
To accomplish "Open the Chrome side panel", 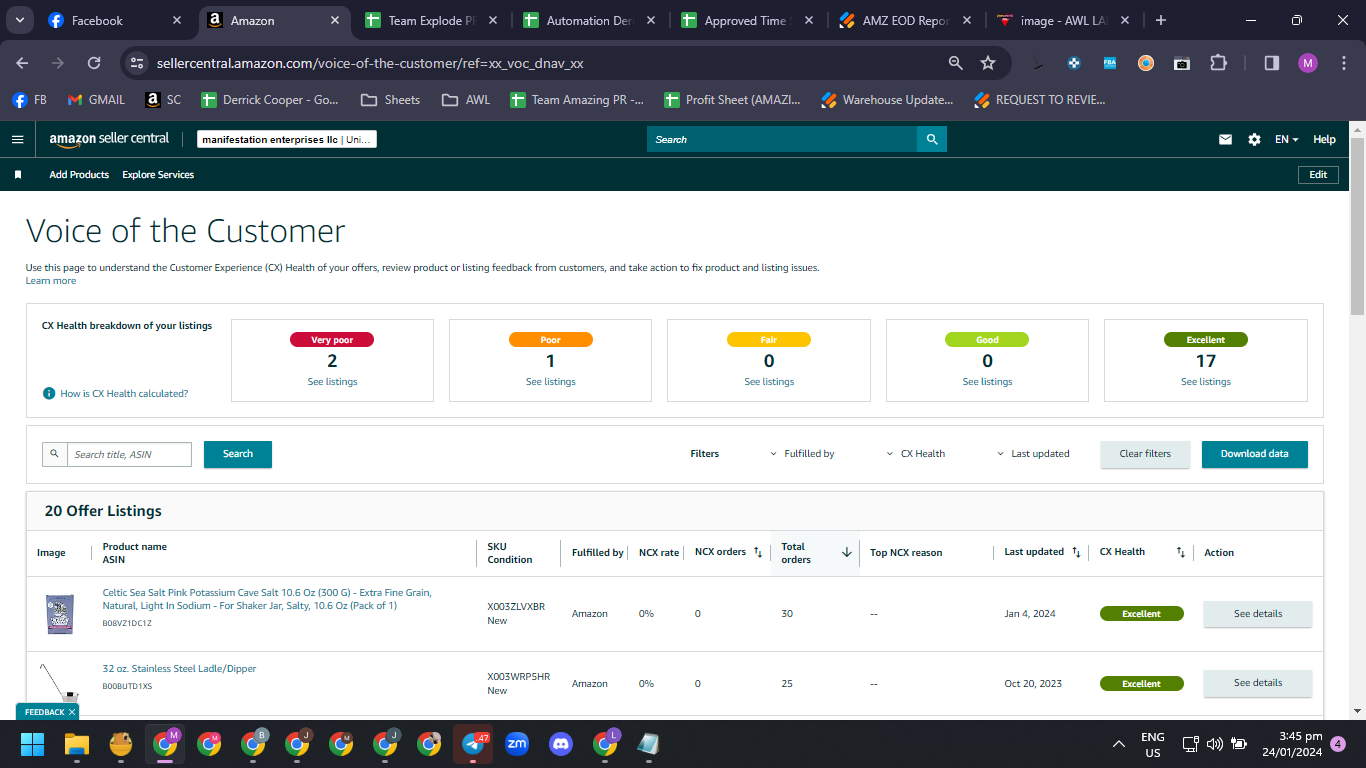I will tap(1272, 63).
